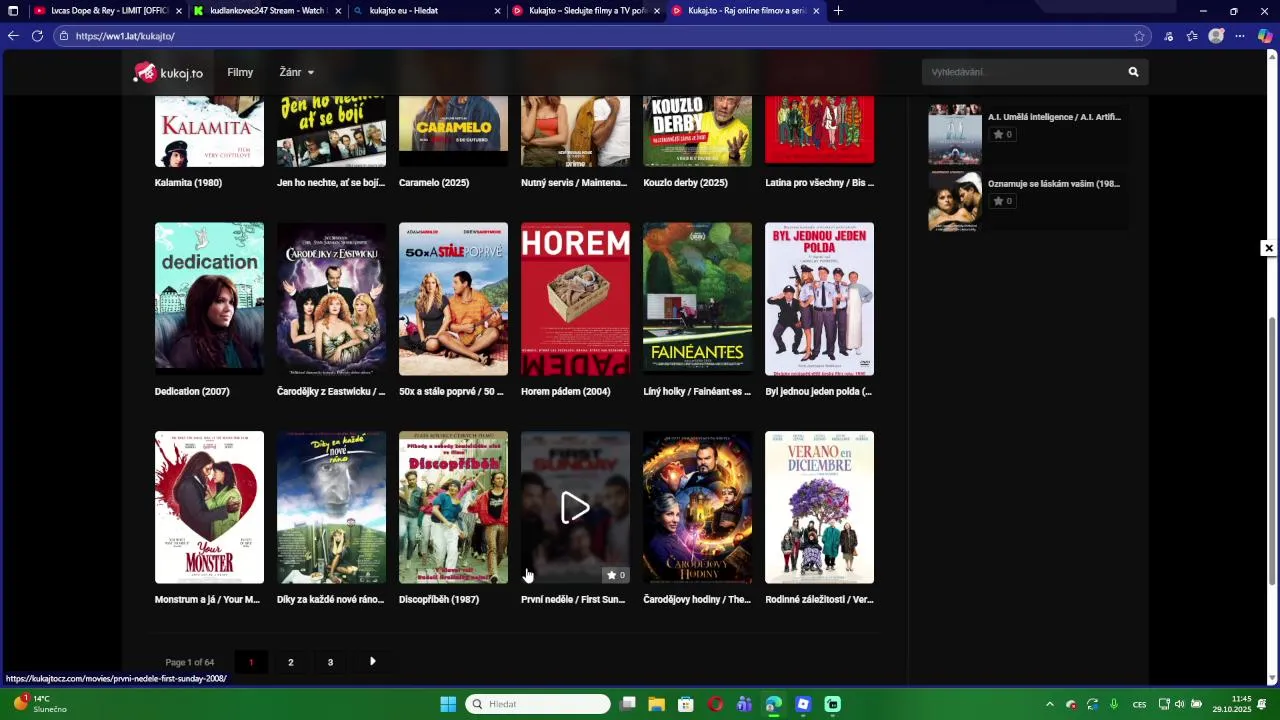Close the kukajto eu - Hledat tab

click(497, 11)
